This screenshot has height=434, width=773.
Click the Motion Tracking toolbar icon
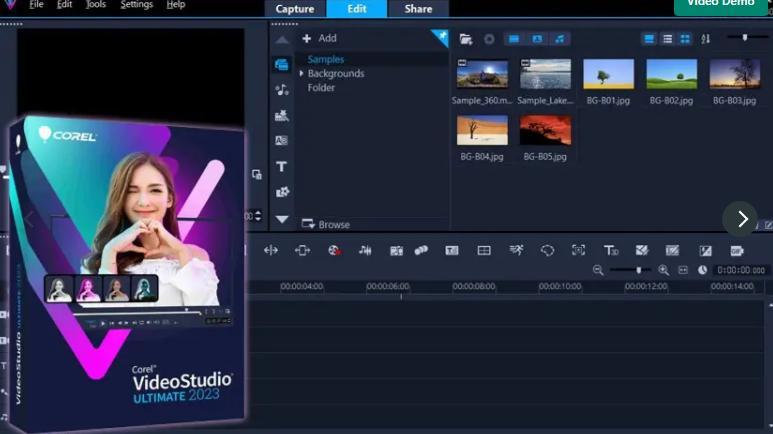click(x=516, y=251)
